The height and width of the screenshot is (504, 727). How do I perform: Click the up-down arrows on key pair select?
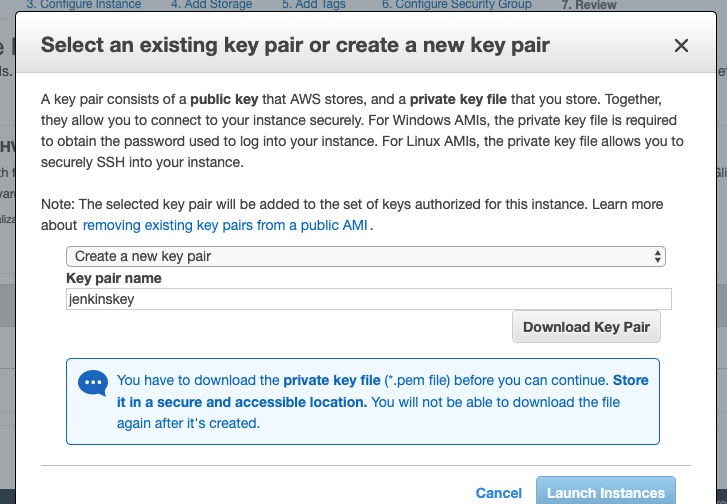(657, 256)
